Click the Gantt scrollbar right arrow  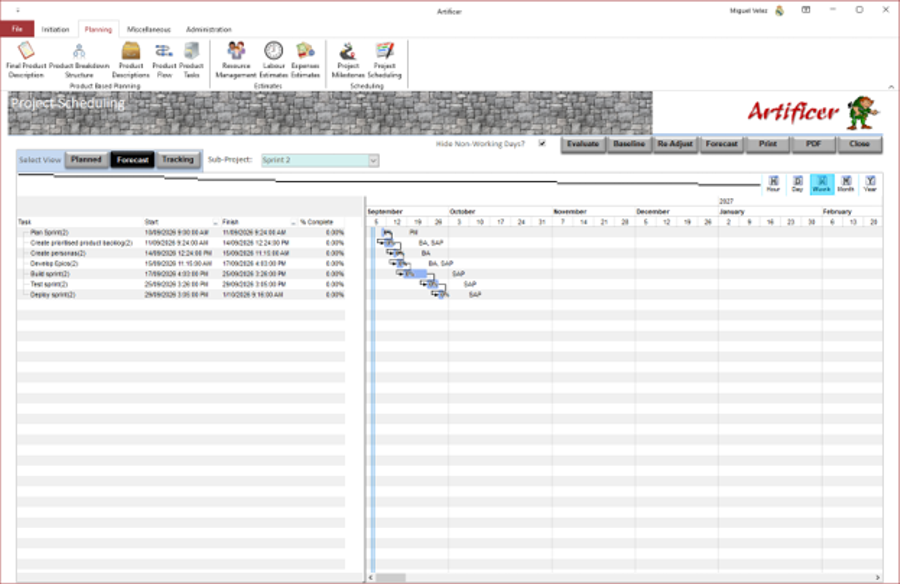pos(878,578)
